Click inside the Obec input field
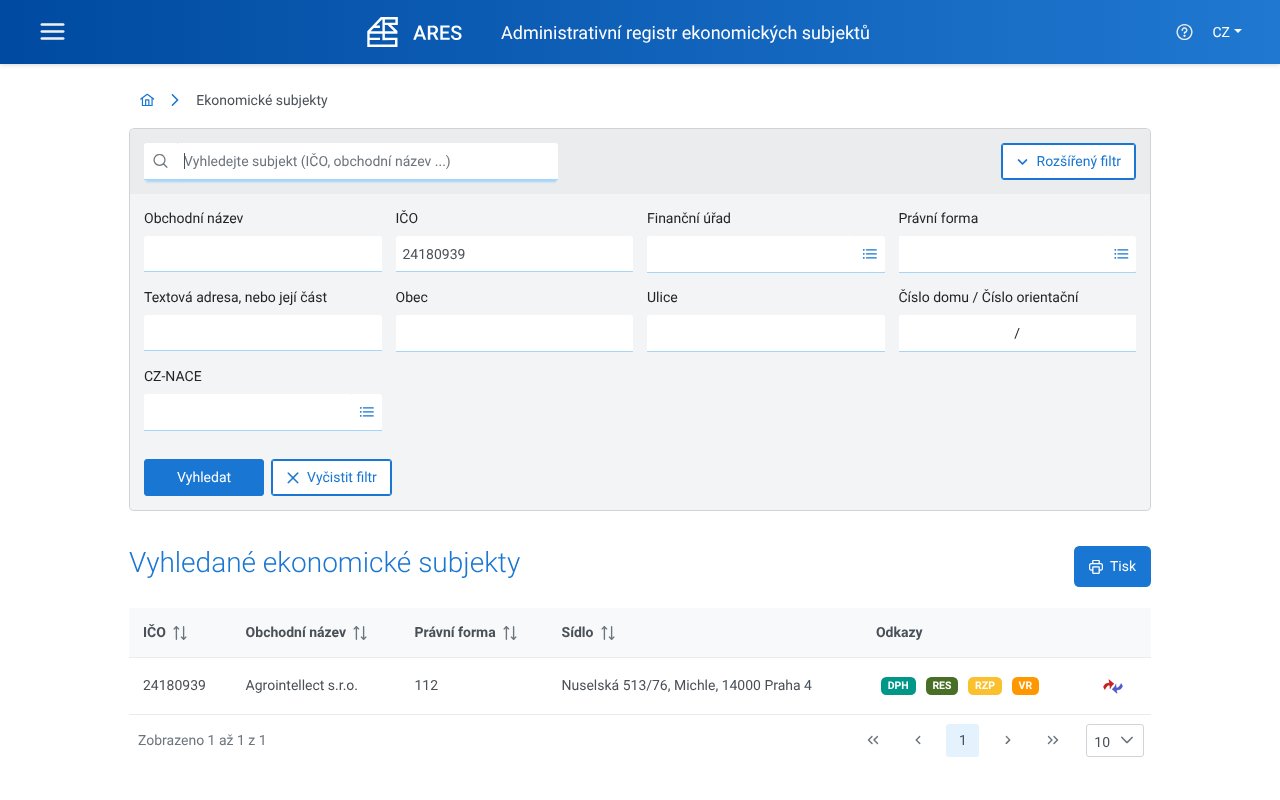This screenshot has height=800, width=1280. tap(514, 333)
